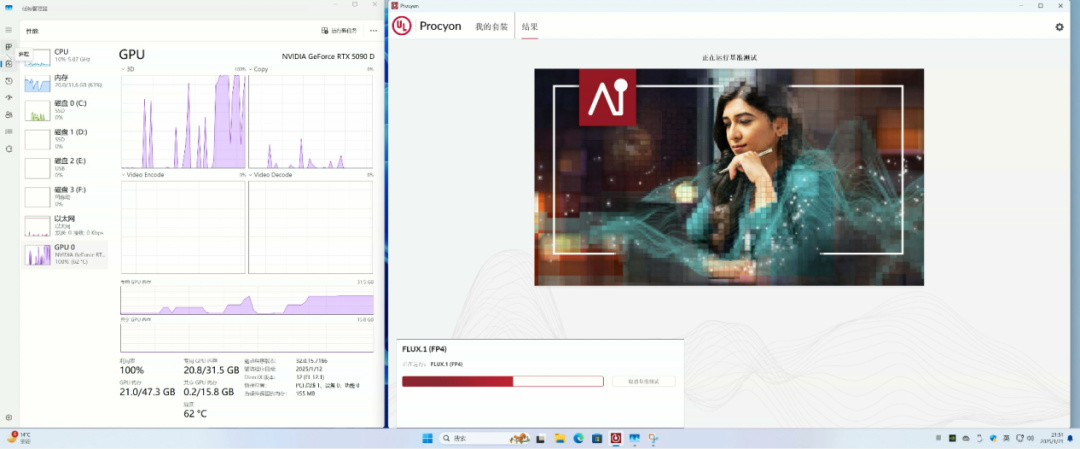Select Disk 1 (D:) performance item
The width and height of the screenshot is (1080, 449).
click(x=65, y=139)
